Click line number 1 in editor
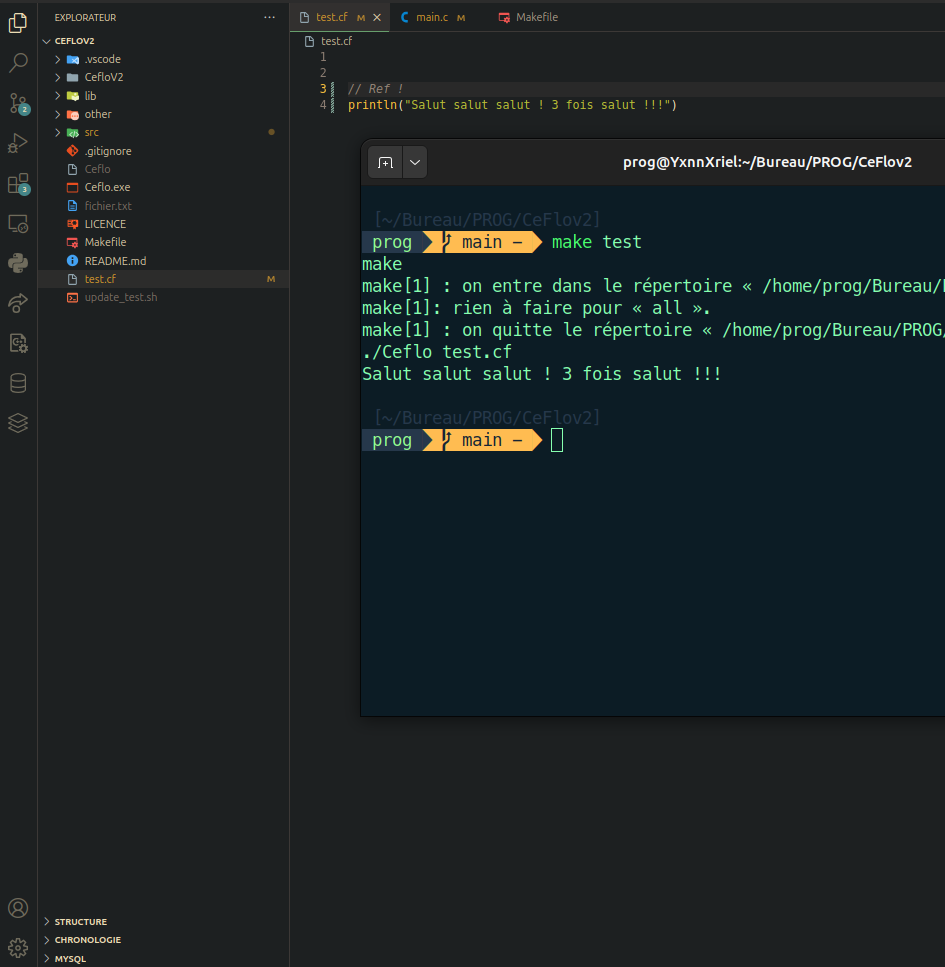This screenshot has width=945, height=967. [323, 57]
